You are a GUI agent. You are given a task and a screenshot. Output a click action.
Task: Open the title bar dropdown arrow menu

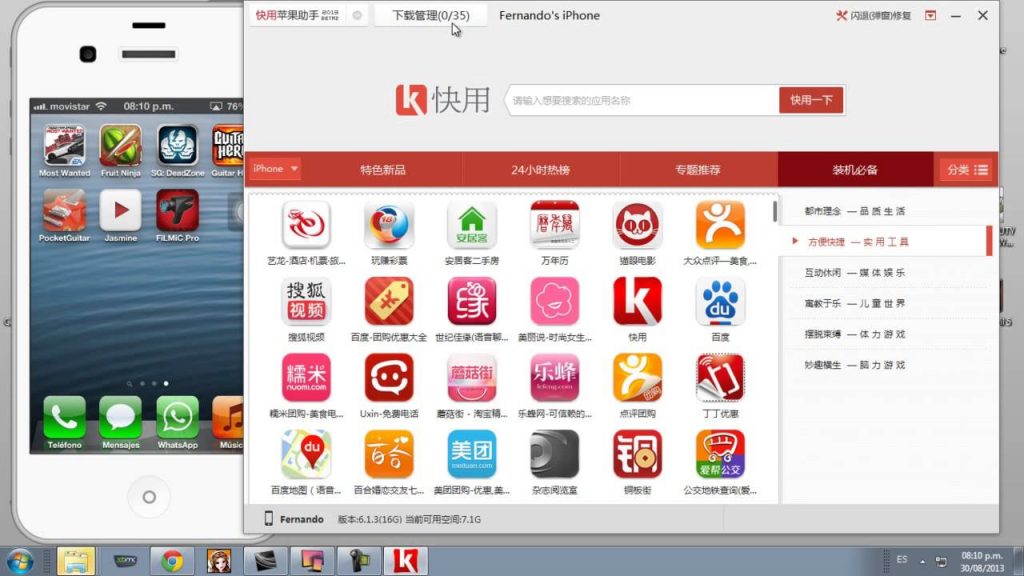(931, 15)
